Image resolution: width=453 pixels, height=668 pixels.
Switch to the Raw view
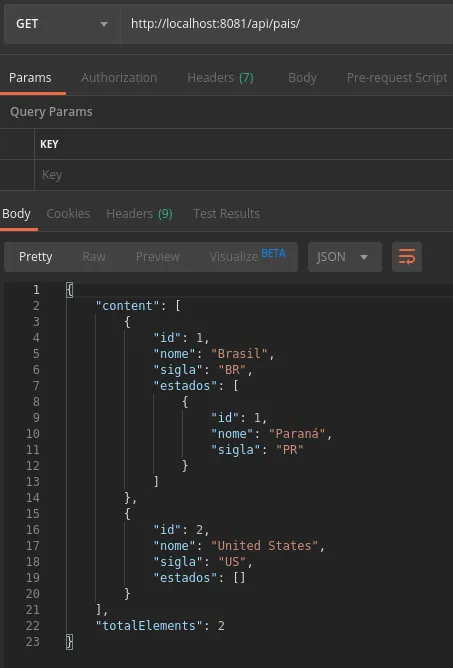pos(94,257)
